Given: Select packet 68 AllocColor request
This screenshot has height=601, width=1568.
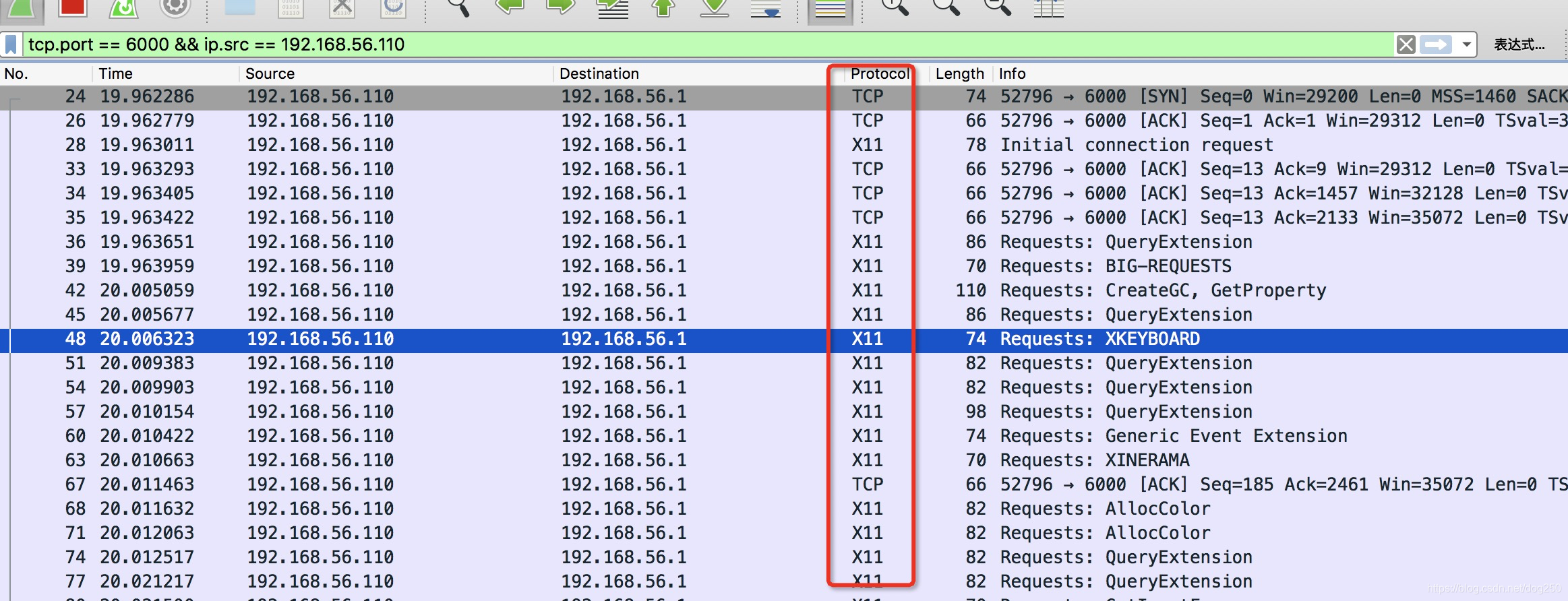Looking at the screenshot, I should [x=784, y=509].
